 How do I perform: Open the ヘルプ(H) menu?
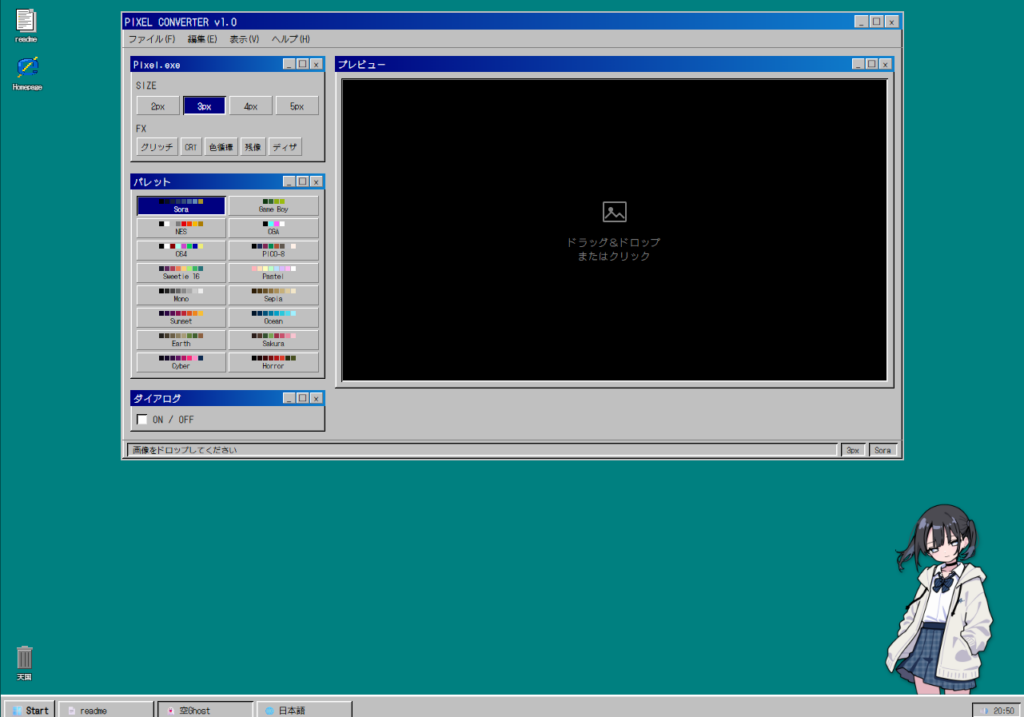[x=290, y=39]
